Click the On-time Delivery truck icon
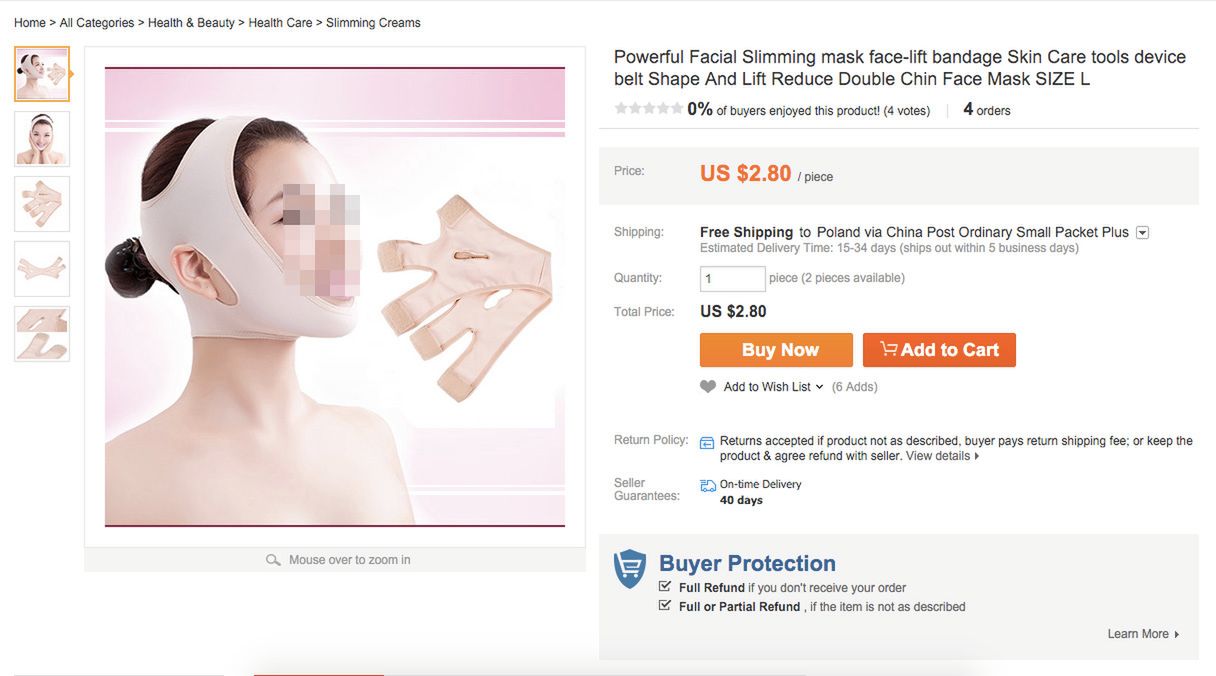Image resolution: width=1216 pixels, height=676 pixels. coord(708,485)
